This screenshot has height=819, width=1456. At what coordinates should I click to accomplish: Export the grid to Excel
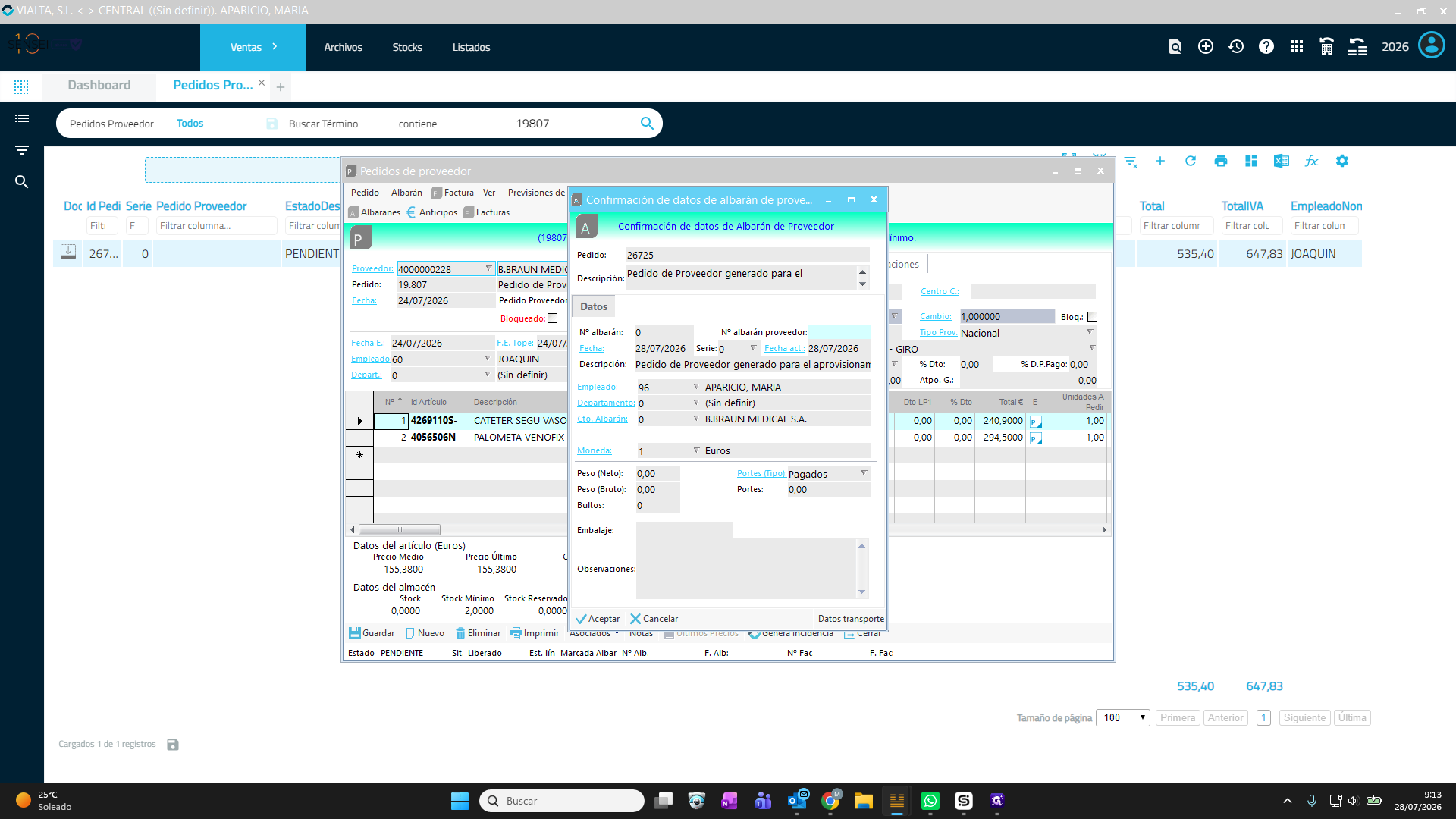pos(1282,161)
